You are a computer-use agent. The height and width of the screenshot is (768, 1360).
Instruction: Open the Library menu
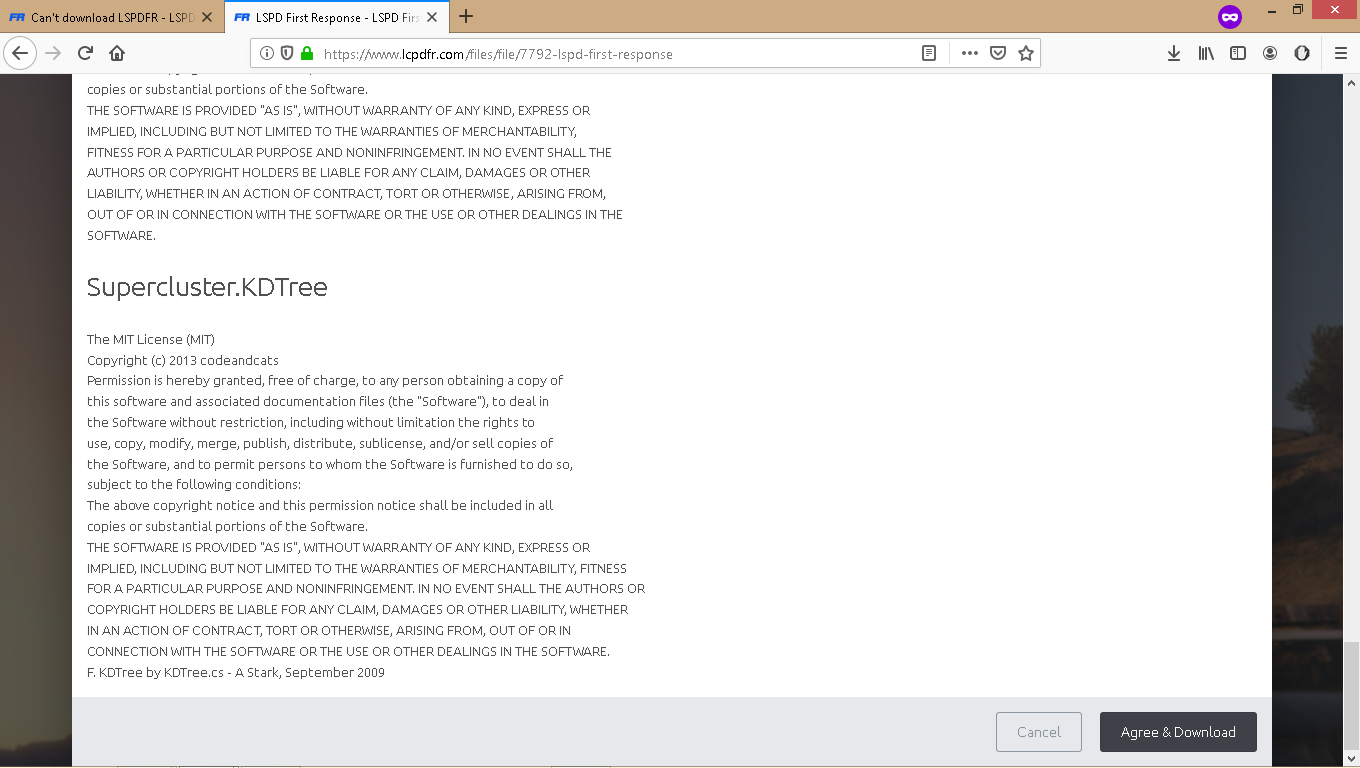(1206, 54)
